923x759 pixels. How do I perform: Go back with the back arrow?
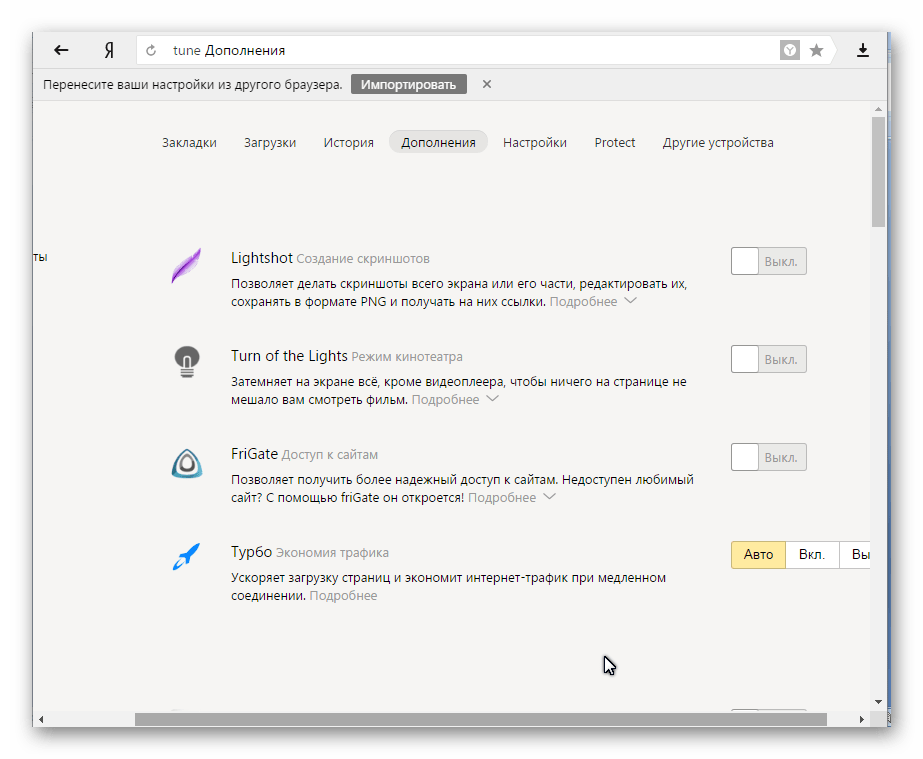click(61, 50)
